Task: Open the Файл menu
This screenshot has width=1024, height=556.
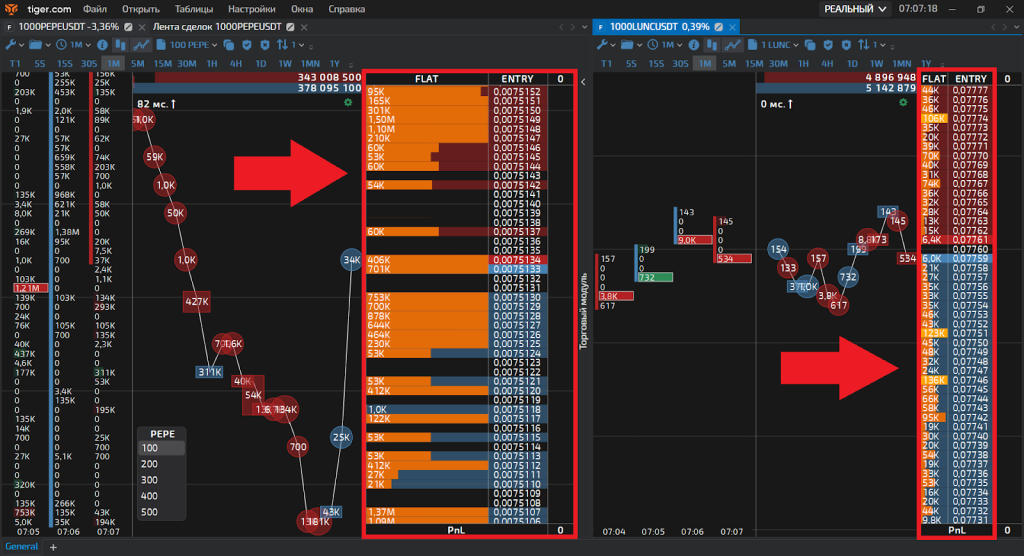Action: (x=95, y=9)
